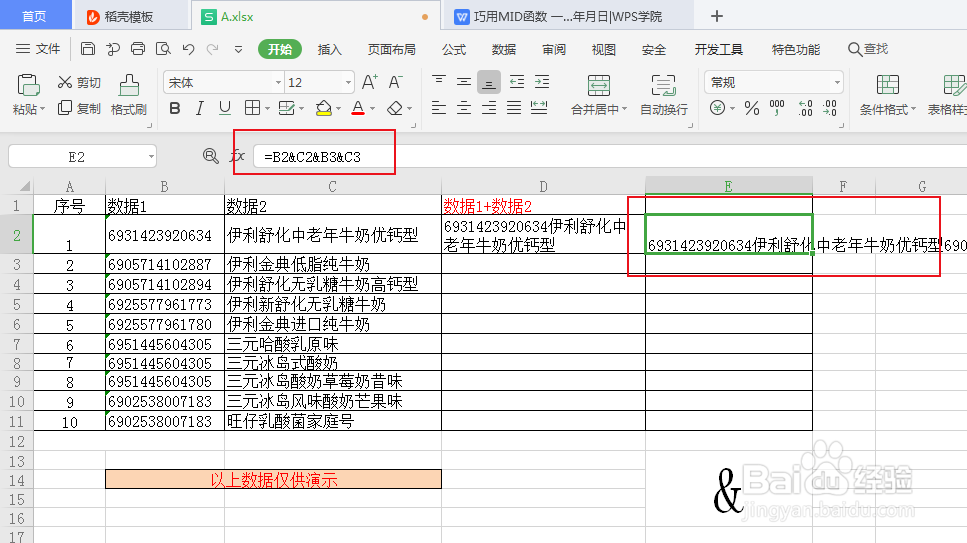Viewport: 967px width, 543px height.
Task: Decrease indent icon
Action: point(517,81)
